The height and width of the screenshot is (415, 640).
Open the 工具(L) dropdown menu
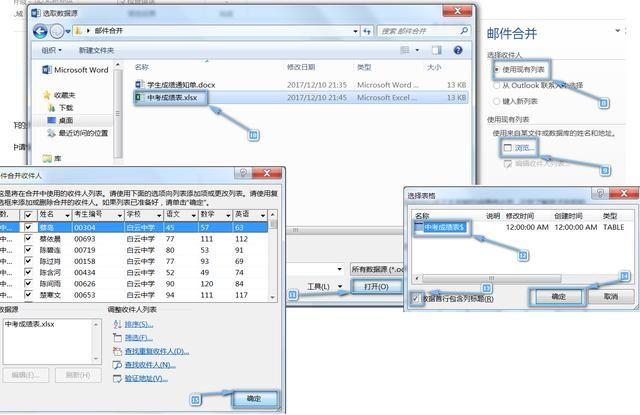(320, 287)
